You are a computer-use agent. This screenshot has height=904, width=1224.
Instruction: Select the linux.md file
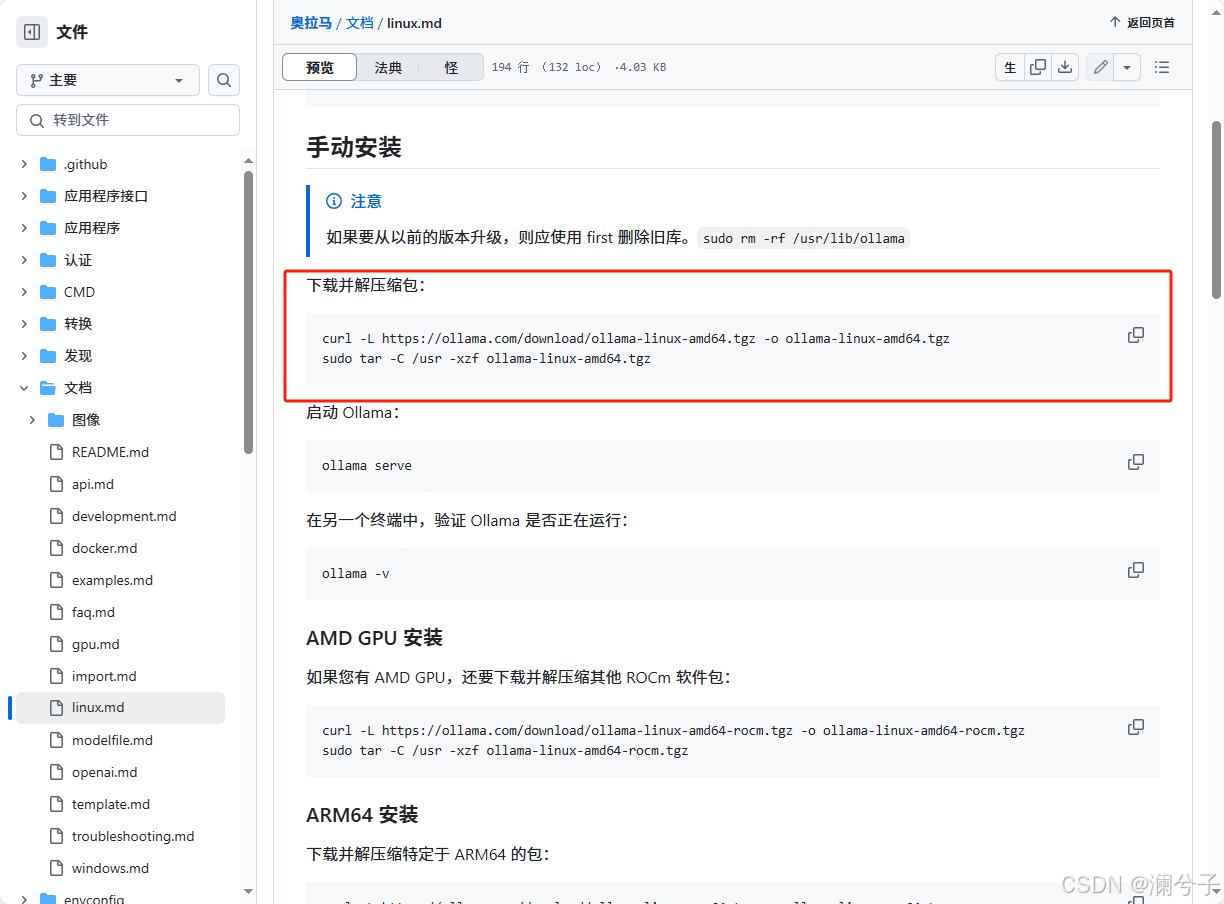pyautogui.click(x=120, y=708)
